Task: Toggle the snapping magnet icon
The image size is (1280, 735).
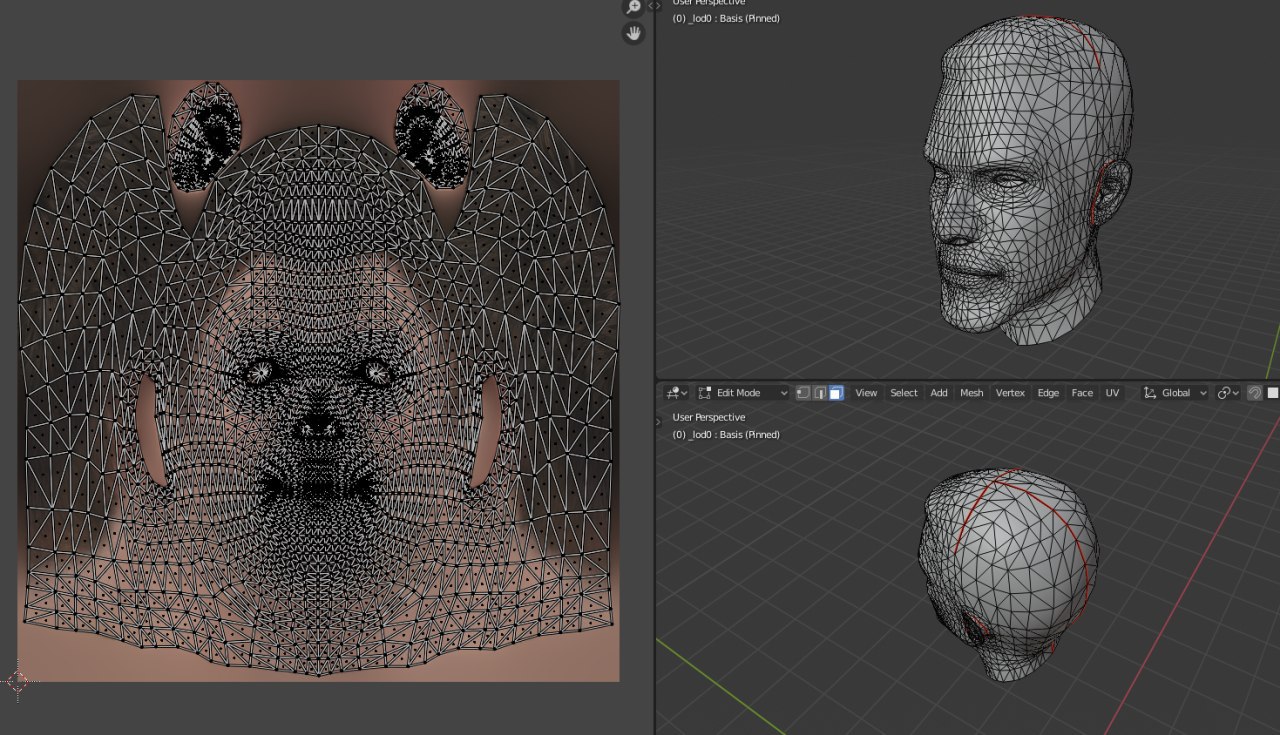Action: [1254, 393]
